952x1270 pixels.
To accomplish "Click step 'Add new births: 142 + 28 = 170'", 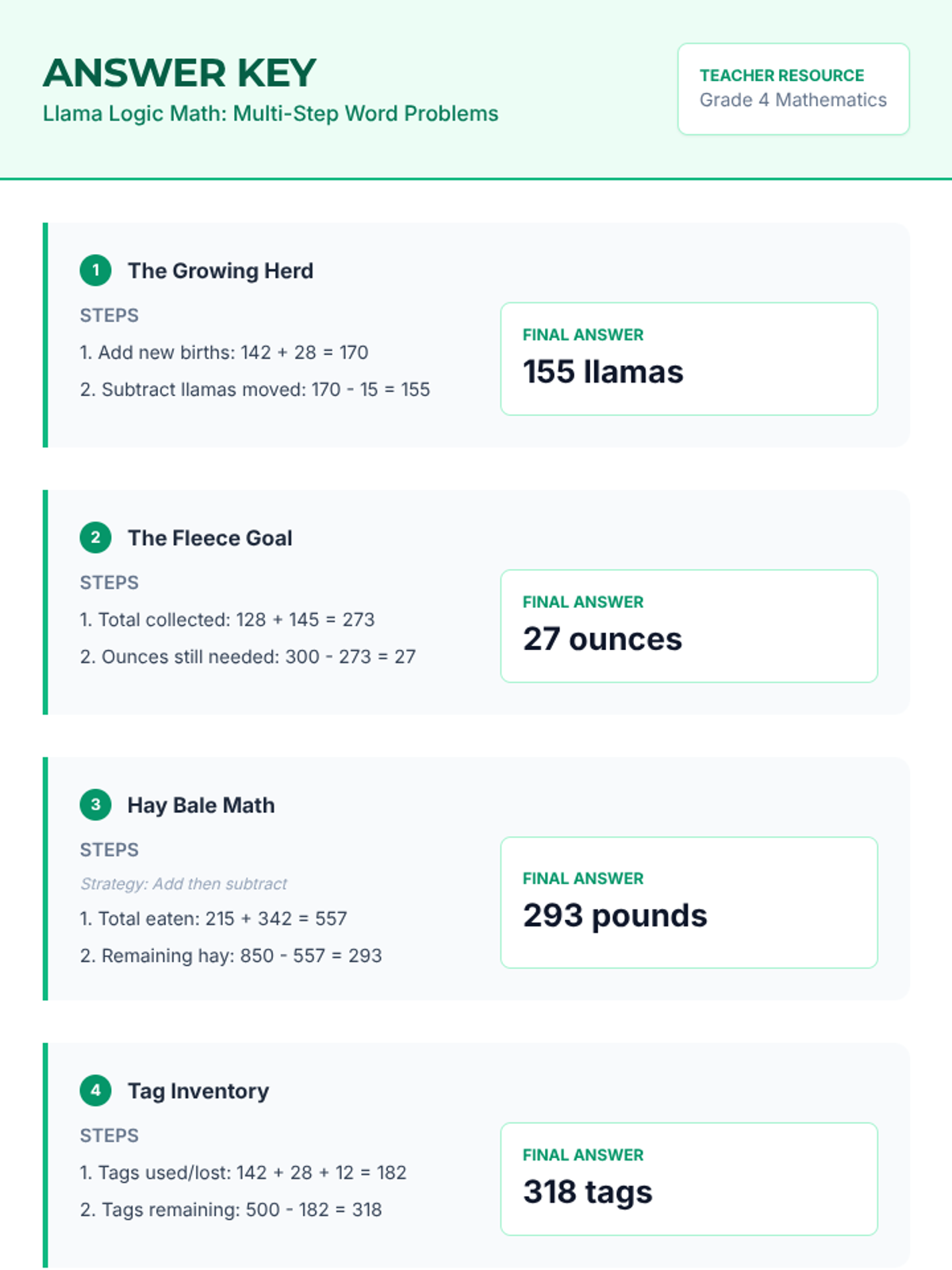I will pyautogui.click(x=224, y=352).
